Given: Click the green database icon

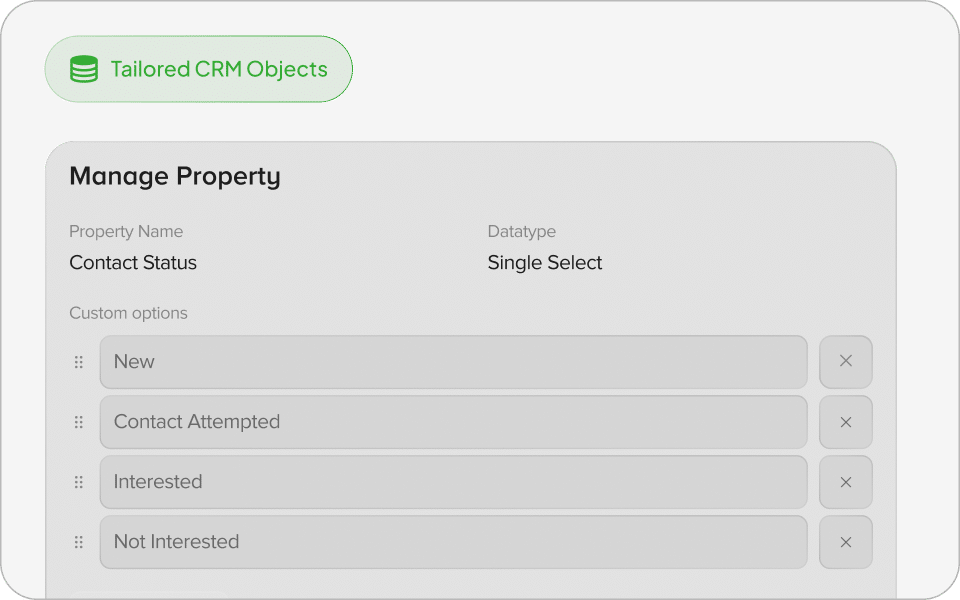Looking at the screenshot, I should tap(84, 70).
